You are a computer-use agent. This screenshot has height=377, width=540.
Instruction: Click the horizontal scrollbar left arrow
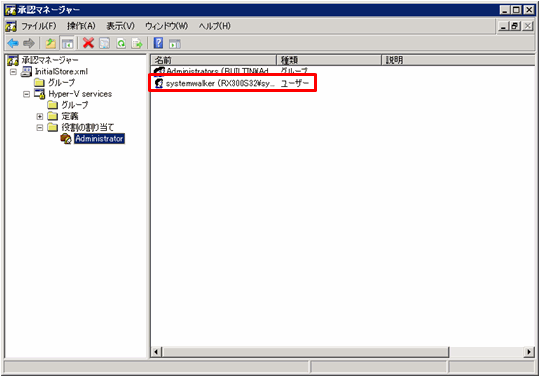click(157, 352)
